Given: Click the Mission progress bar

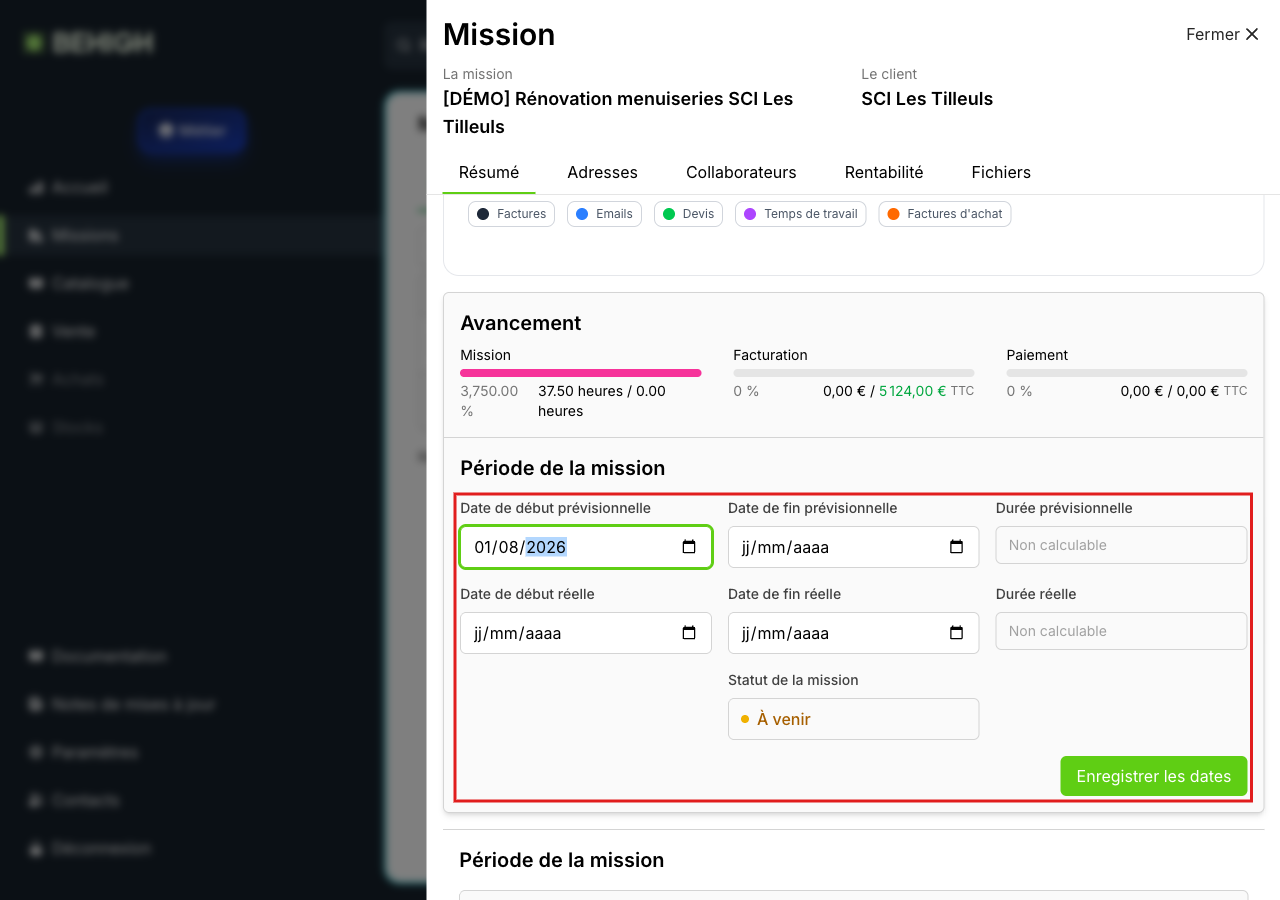Looking at the screenshot, I should (x=581, y=373).
